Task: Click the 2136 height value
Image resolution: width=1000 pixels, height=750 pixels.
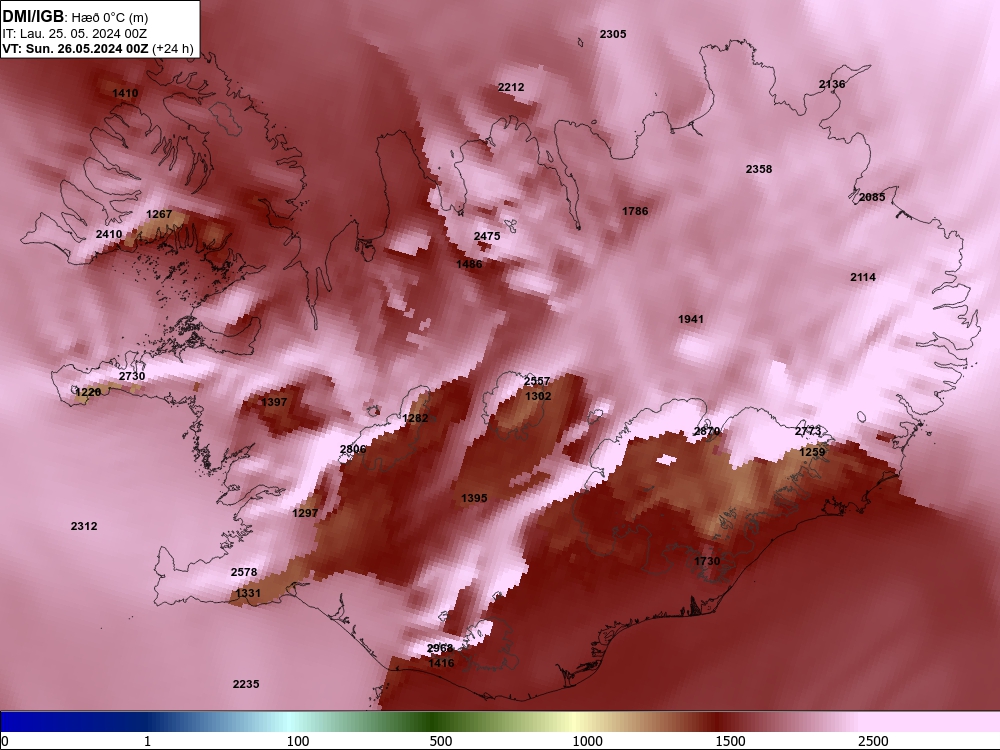Action: (832, 84)
